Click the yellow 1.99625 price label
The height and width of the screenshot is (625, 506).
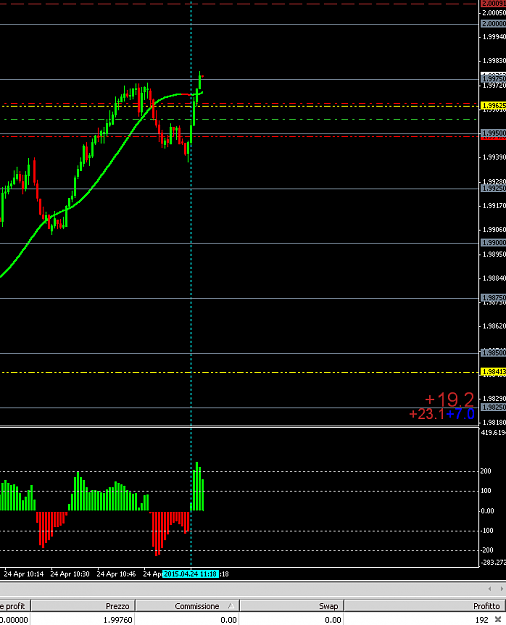coord(494,106)
